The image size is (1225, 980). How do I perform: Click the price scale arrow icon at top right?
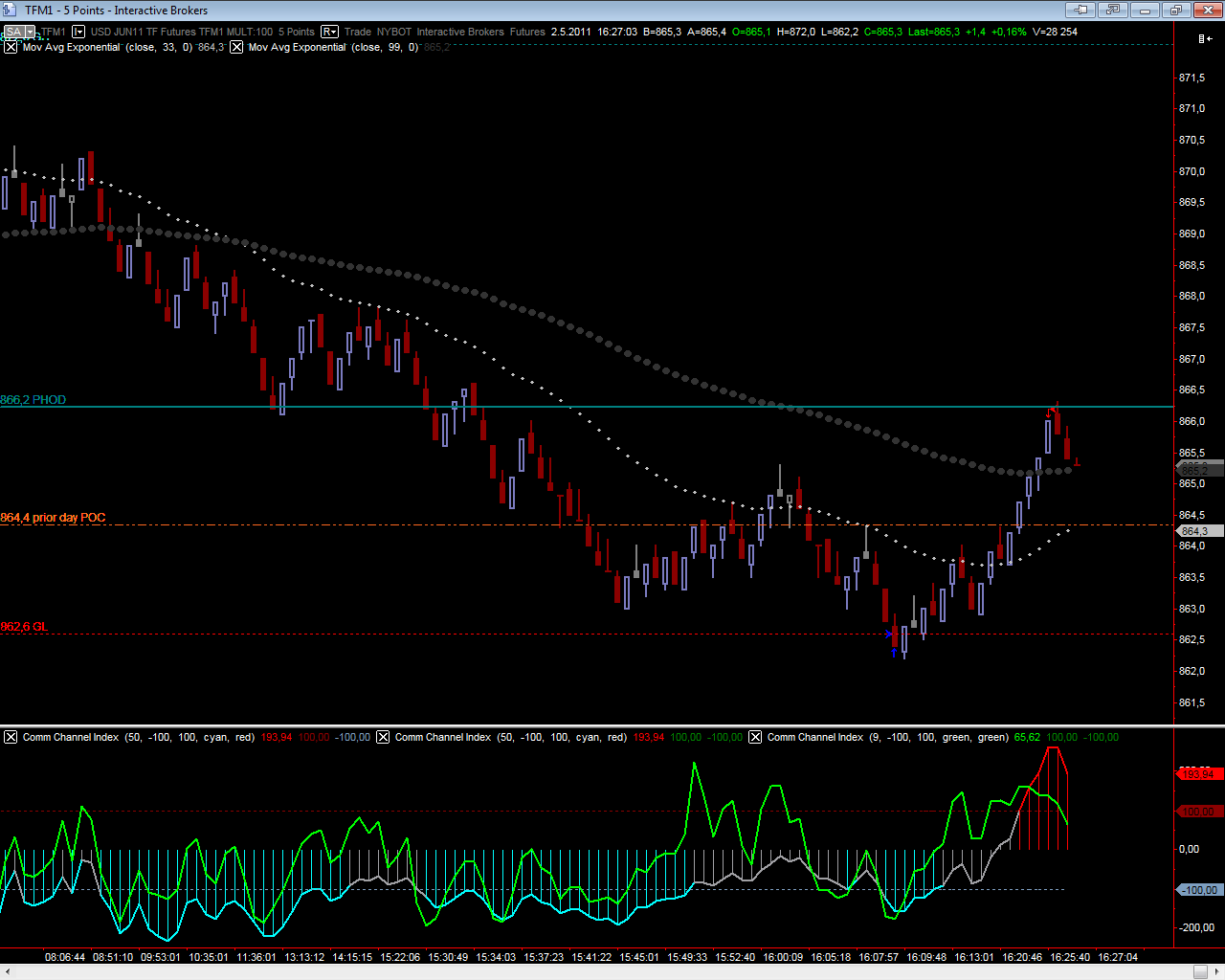click(1205, 38)
